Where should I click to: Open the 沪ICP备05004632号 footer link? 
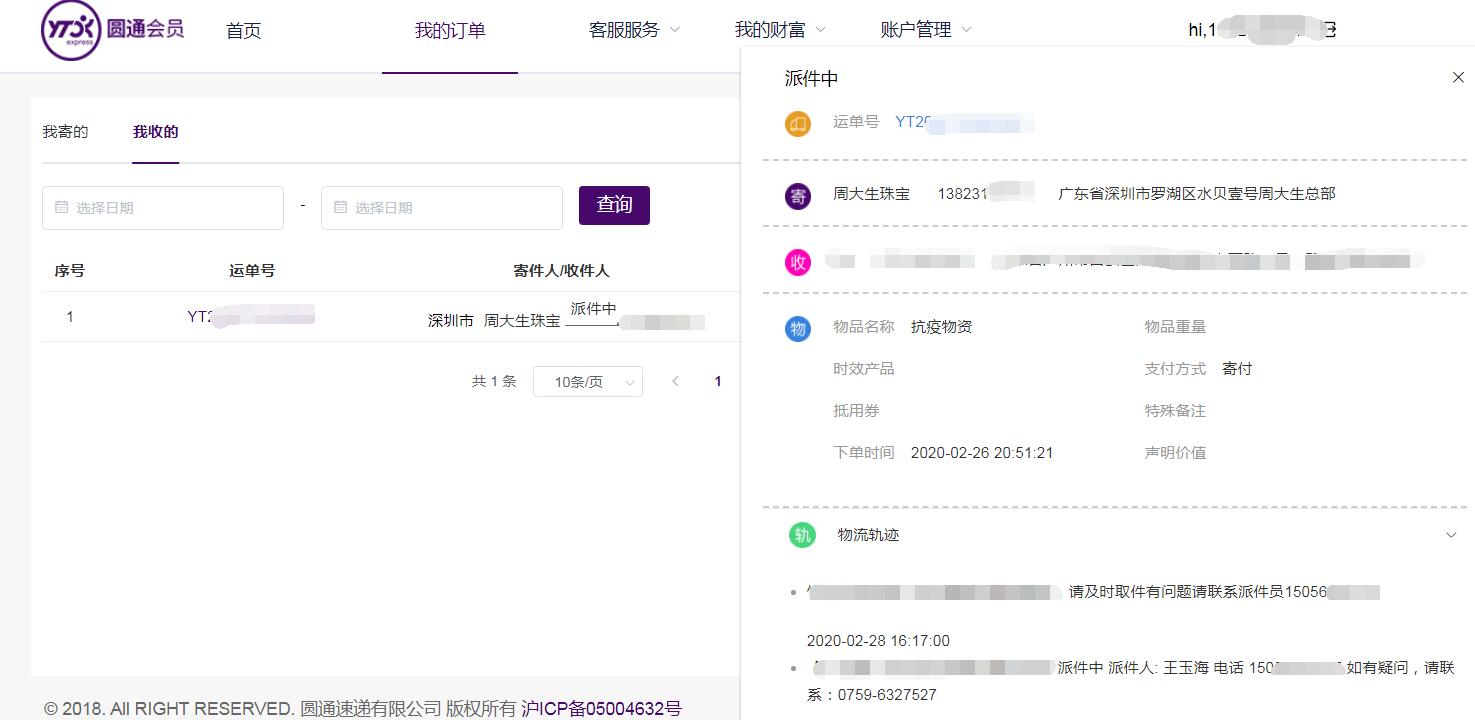coord(601,709)
